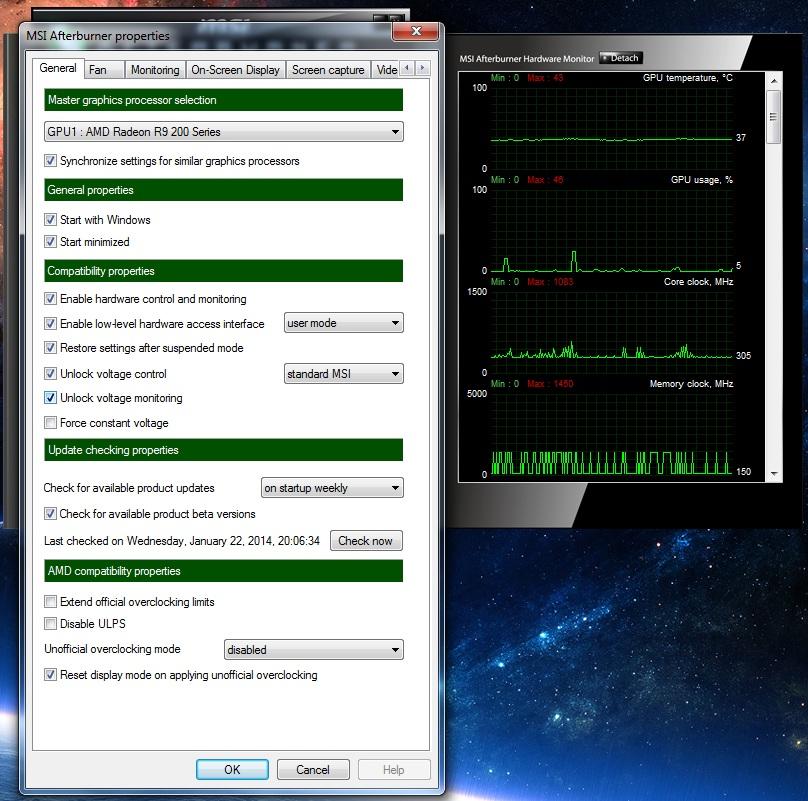808x801 pixels.
Task: Click the Core clock graph
Action: pyautogui.click(x=611, y=332)
